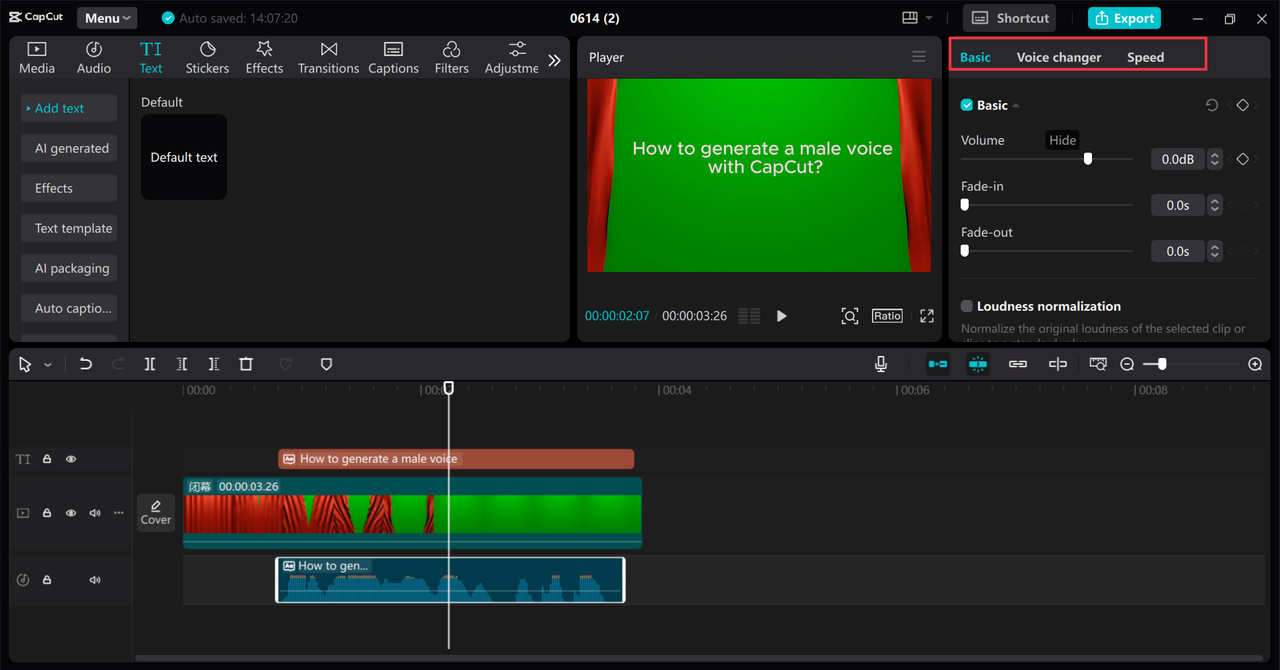Open the Transitions tab

[328, 58]
